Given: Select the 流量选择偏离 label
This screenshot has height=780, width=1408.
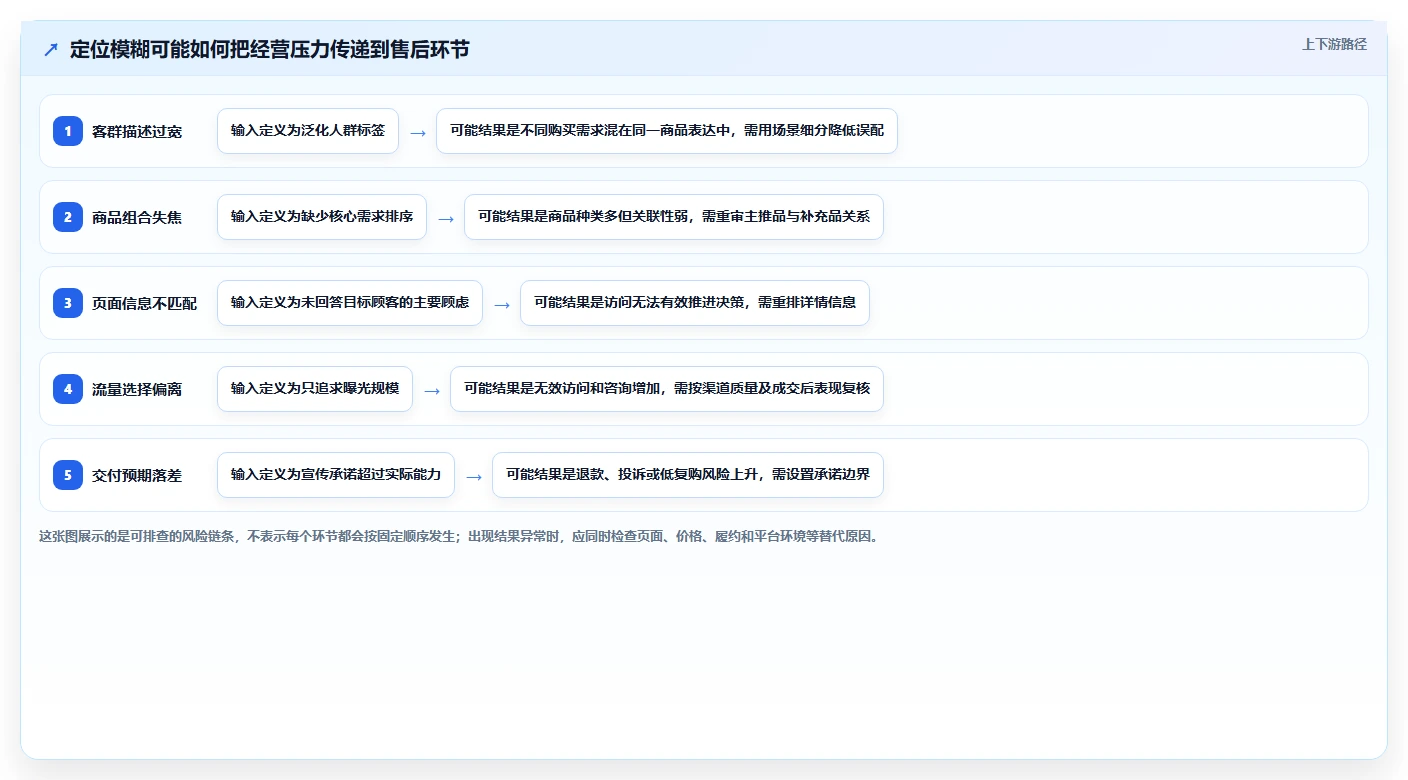Looking at the screenshot, I should pos(137,389).
